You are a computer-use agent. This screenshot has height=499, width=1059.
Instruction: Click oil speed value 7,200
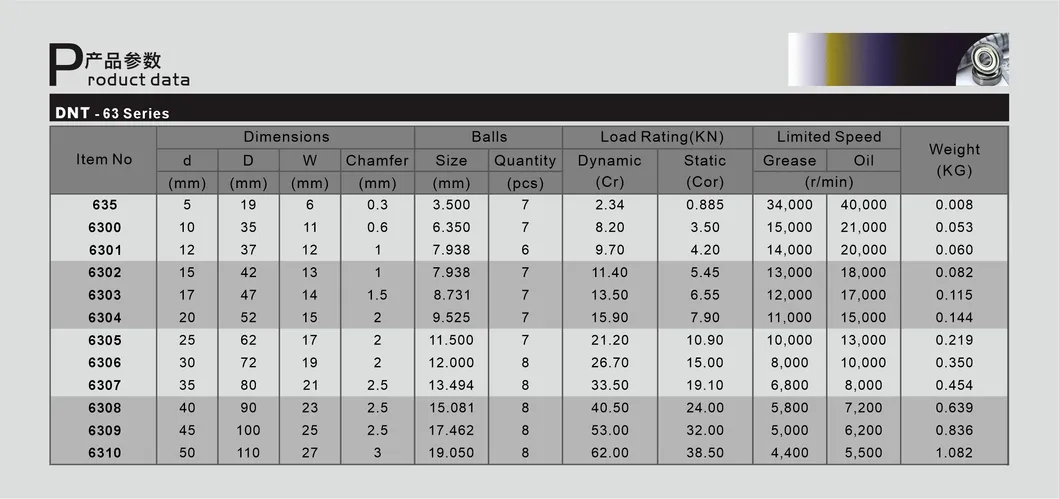(863, 408)
